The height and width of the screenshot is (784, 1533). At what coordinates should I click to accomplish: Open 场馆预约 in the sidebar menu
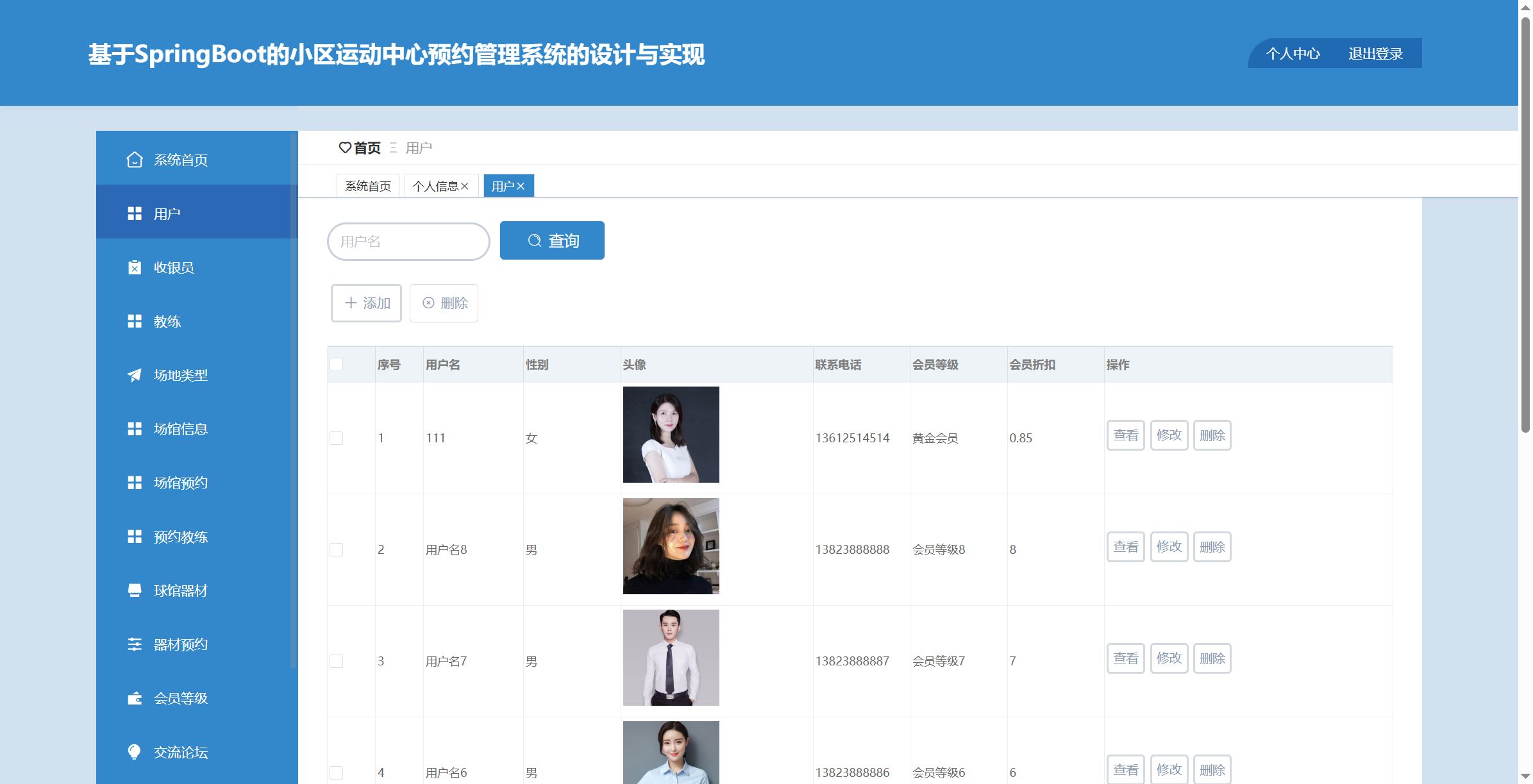(x=197, y=483)
